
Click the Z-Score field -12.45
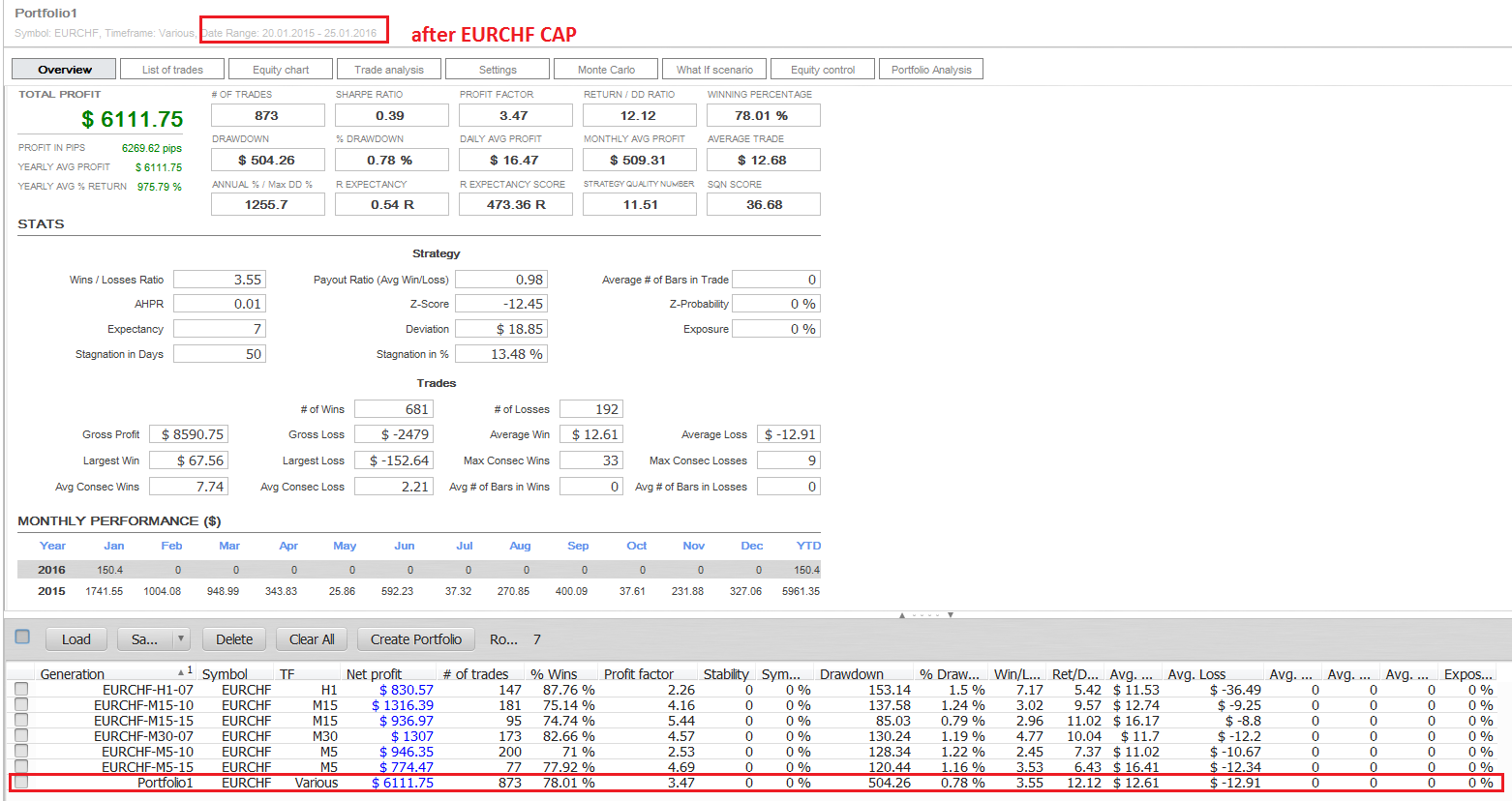click(x=500, y=304)
